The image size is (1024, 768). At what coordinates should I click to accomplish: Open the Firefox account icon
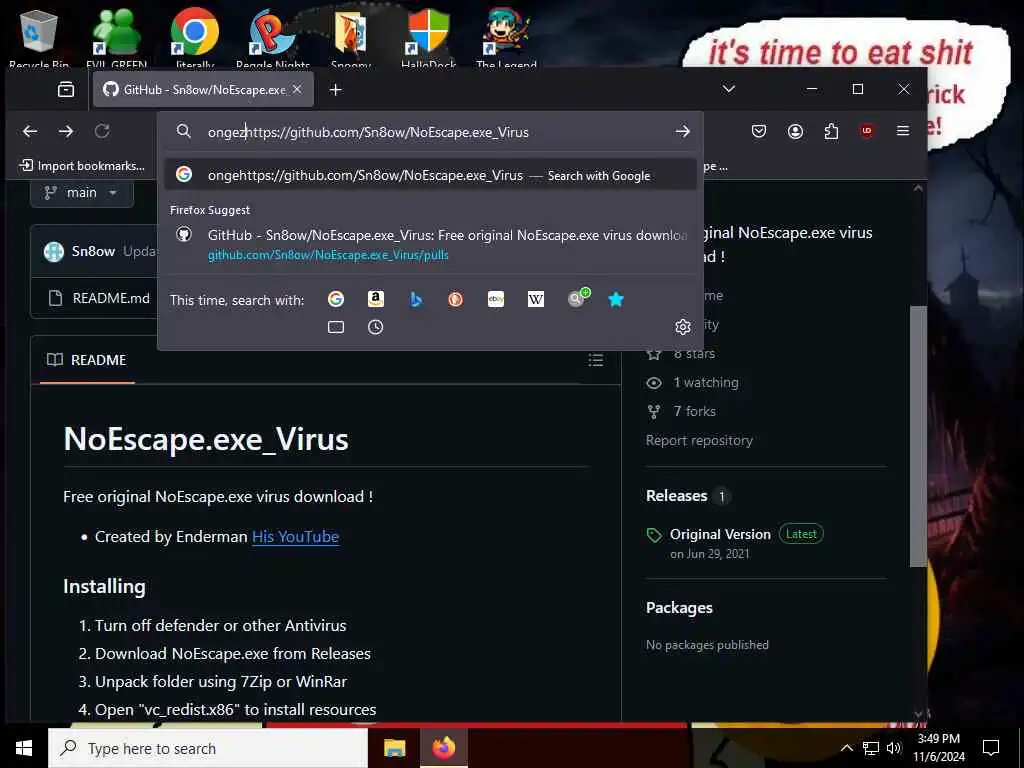[x=795, y=131]
